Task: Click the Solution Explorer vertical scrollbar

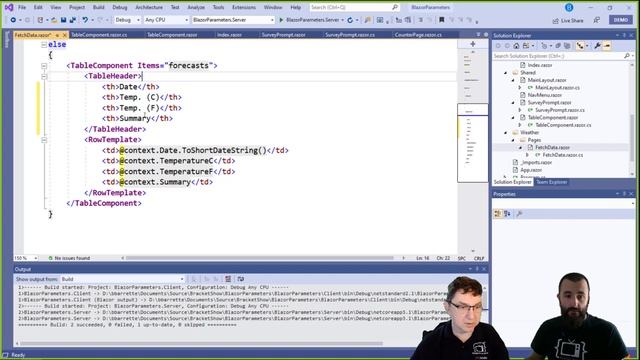Action: click(x=632, y=137)
